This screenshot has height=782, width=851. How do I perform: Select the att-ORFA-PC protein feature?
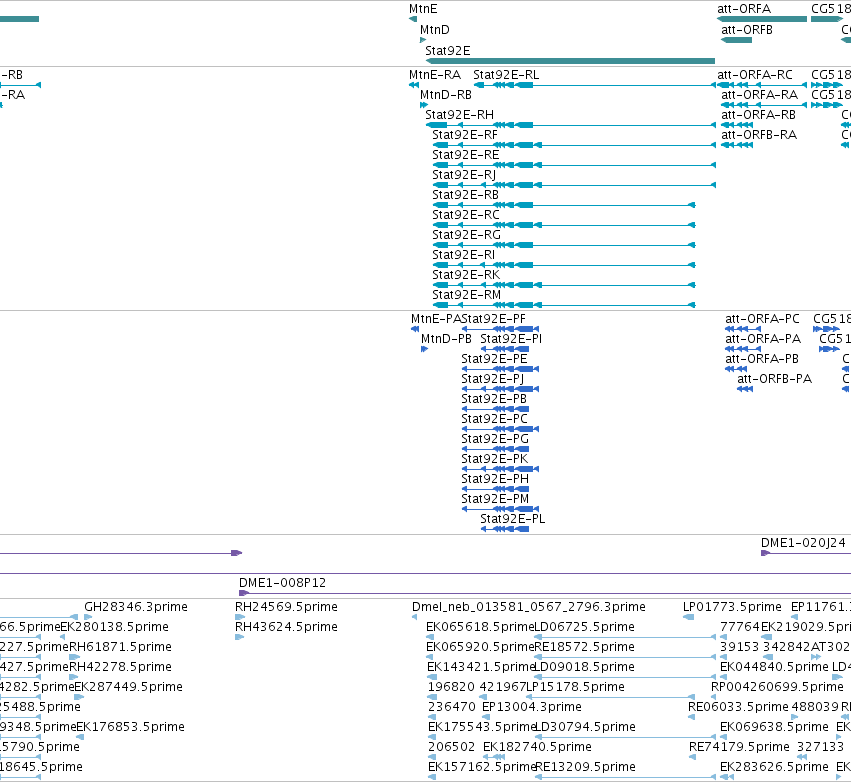[x=743, y=329]
